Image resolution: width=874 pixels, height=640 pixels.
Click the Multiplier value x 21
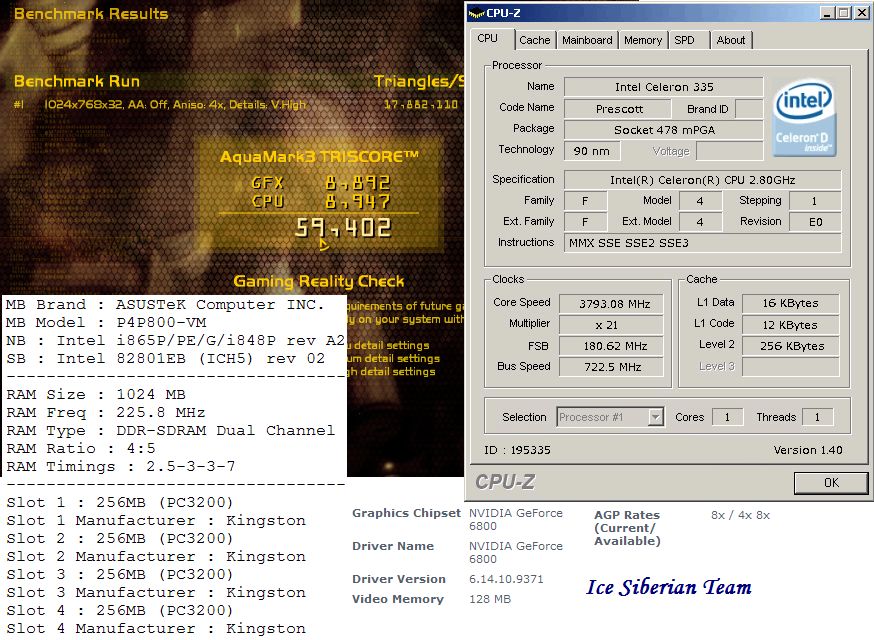tap(611, 325)
